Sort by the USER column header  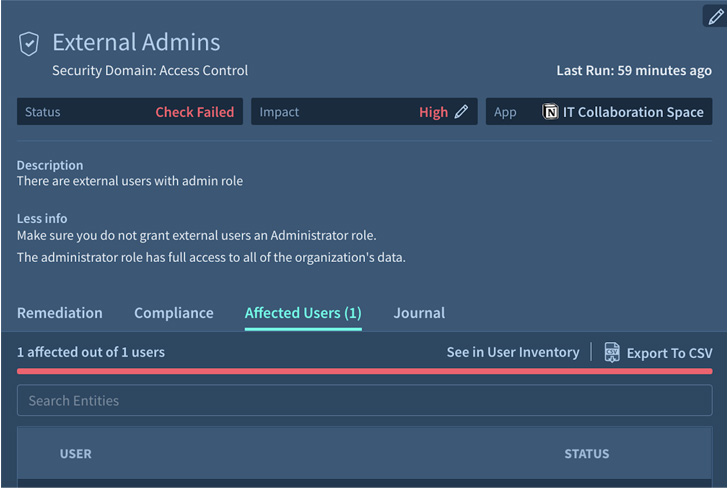(x=76, y=454)
